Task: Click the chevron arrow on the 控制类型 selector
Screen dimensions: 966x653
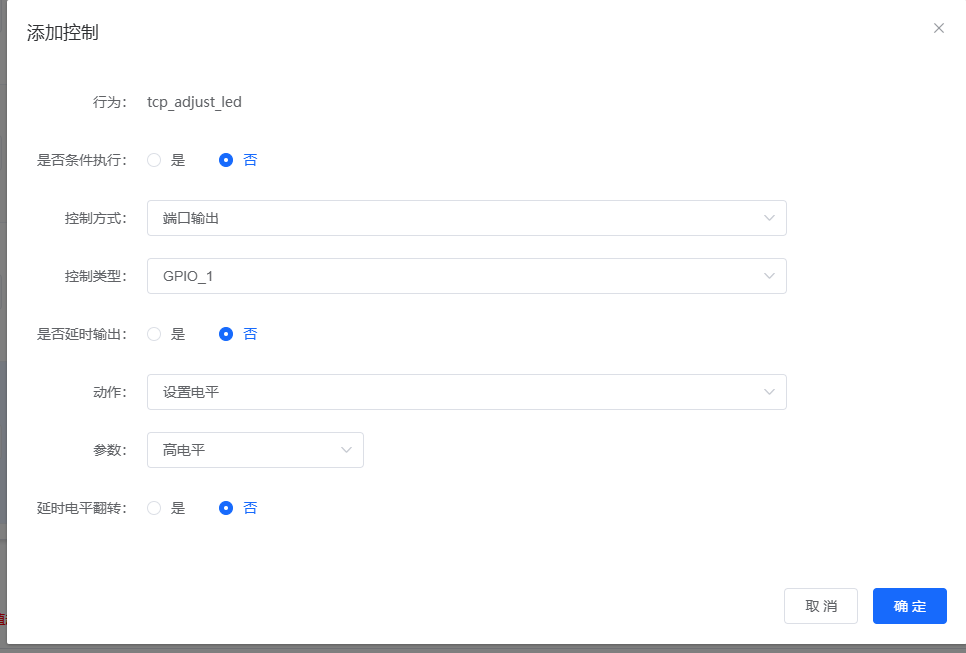Action: [x=770, y=276]
